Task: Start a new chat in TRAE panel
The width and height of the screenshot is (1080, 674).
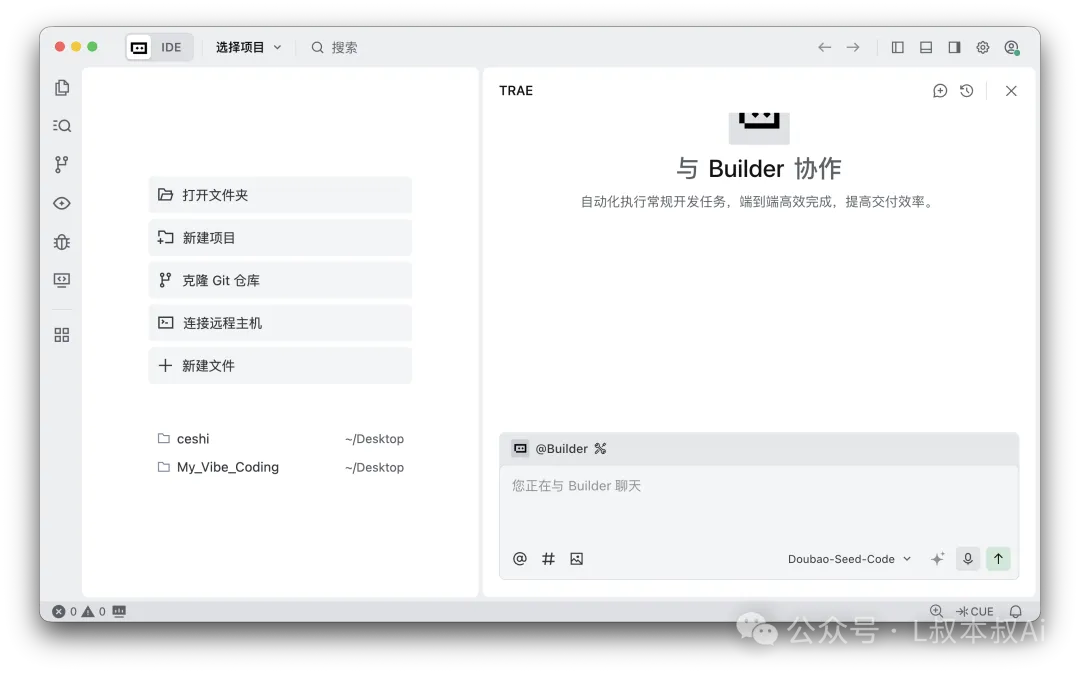Action: tap(940, 91)
